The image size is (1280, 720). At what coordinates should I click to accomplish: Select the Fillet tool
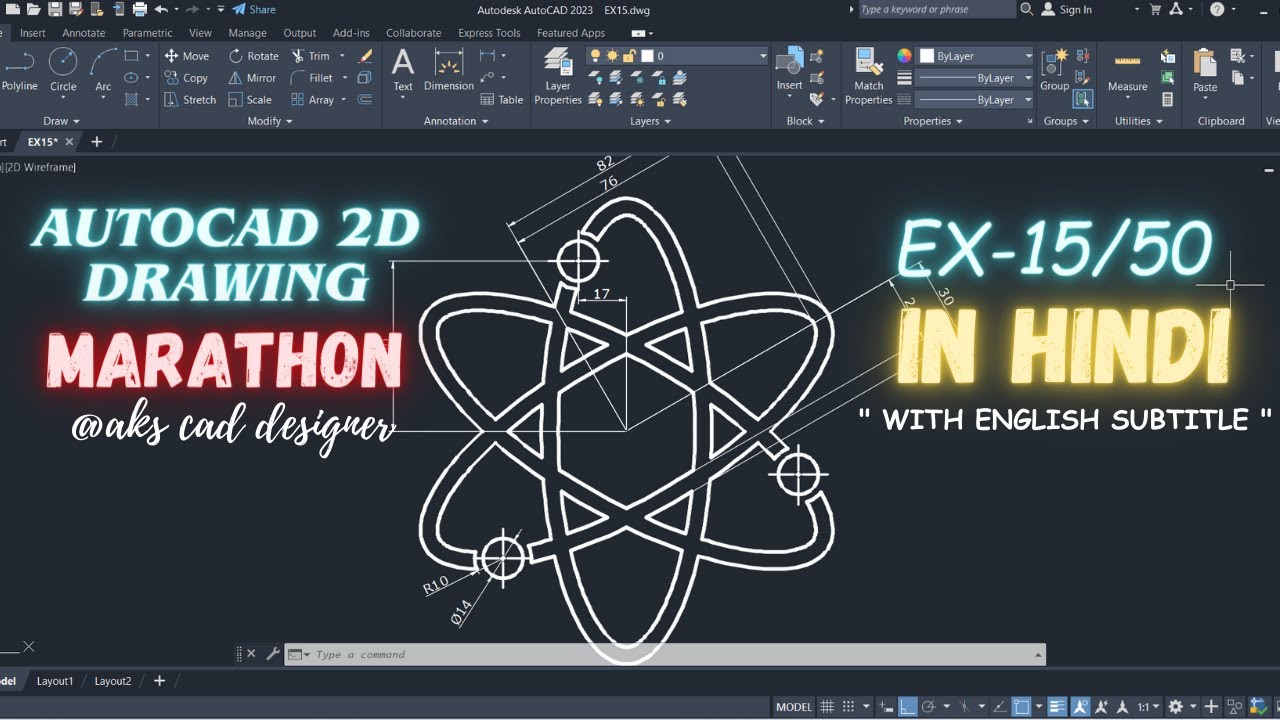point(312,78)
